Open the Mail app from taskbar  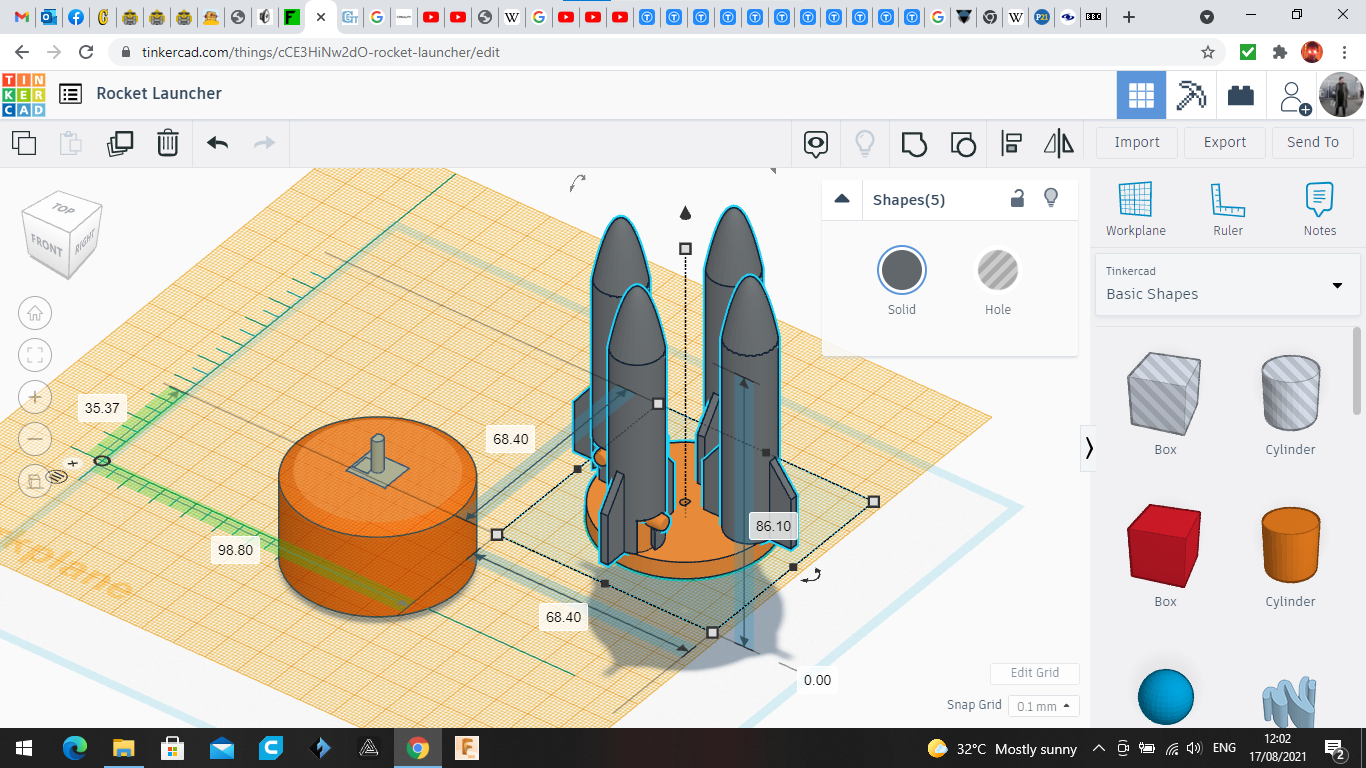coord(221,748)
